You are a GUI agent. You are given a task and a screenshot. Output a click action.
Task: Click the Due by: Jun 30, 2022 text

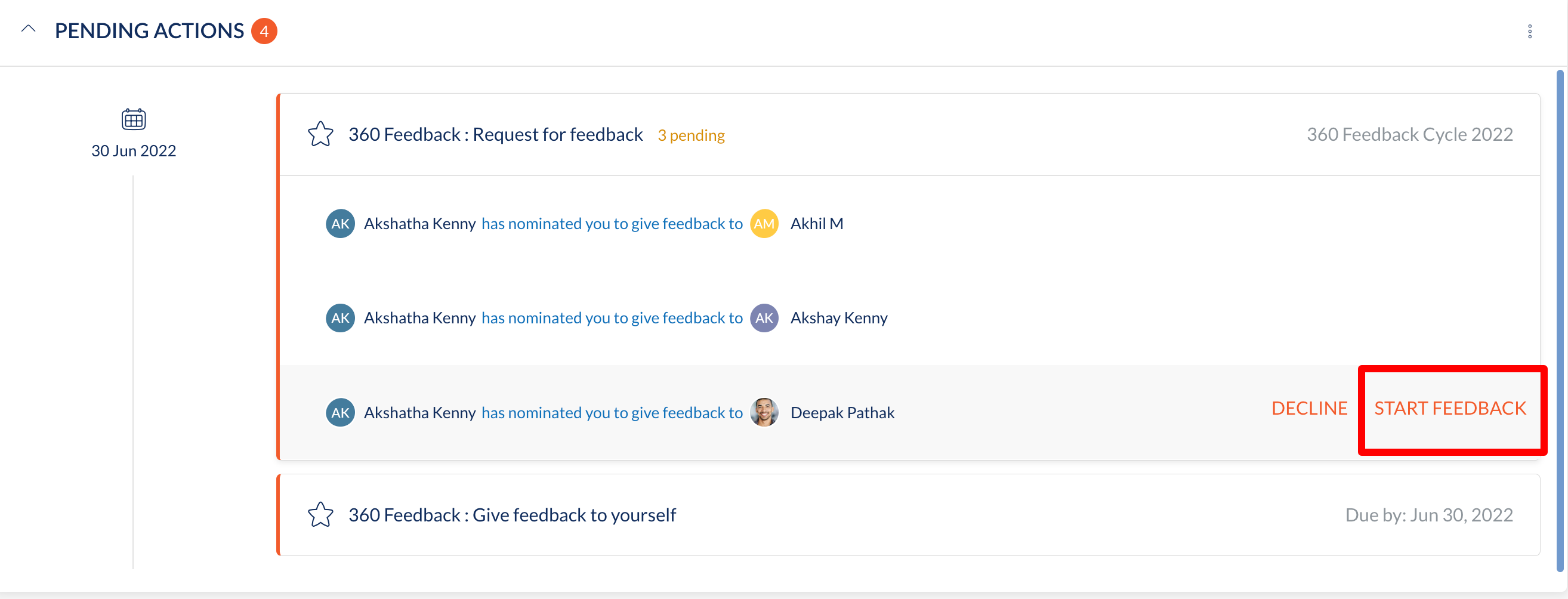[x=1428, y=515]
